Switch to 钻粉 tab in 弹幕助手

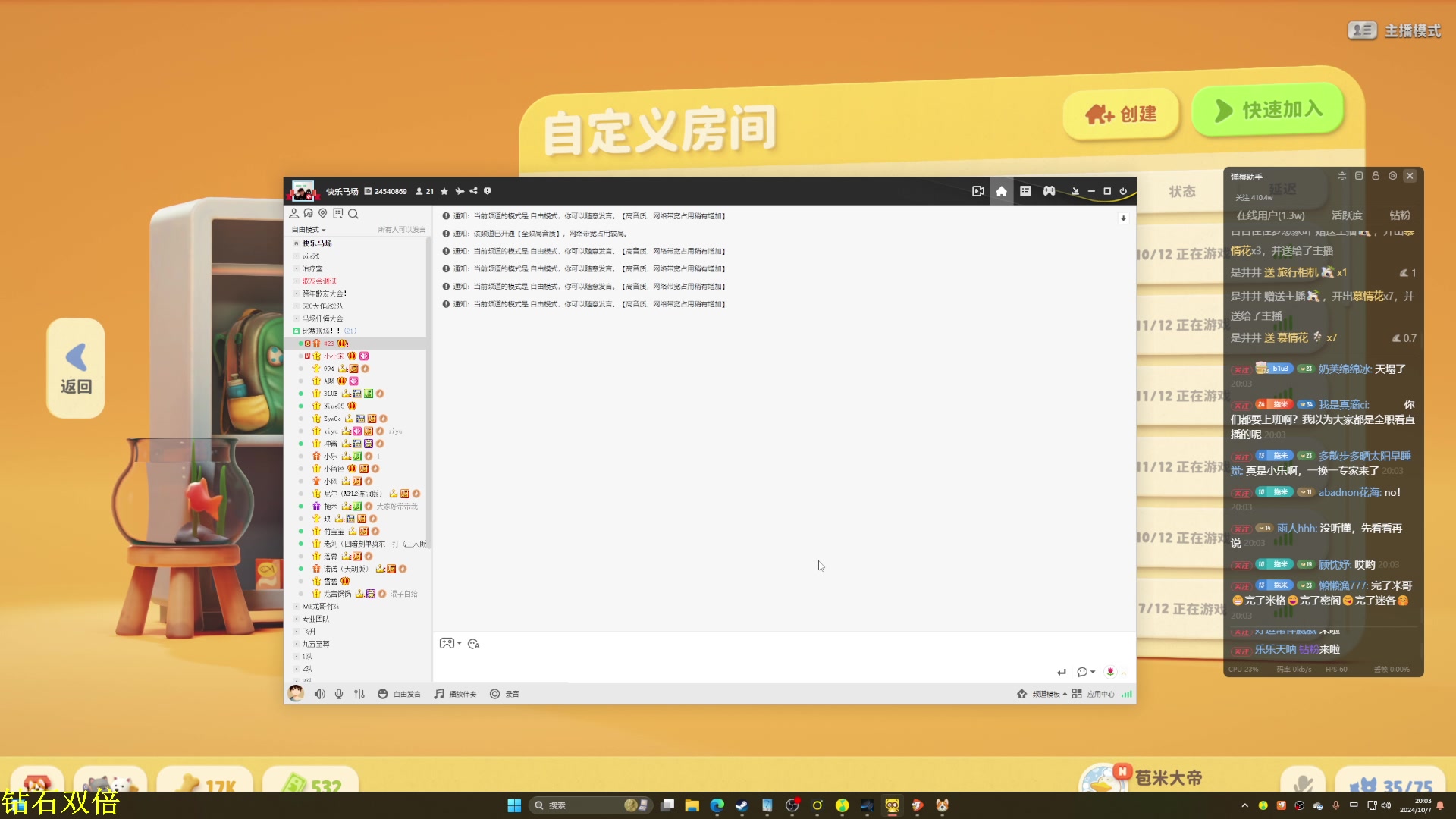pyautogui.click(x=1400, y=215)
